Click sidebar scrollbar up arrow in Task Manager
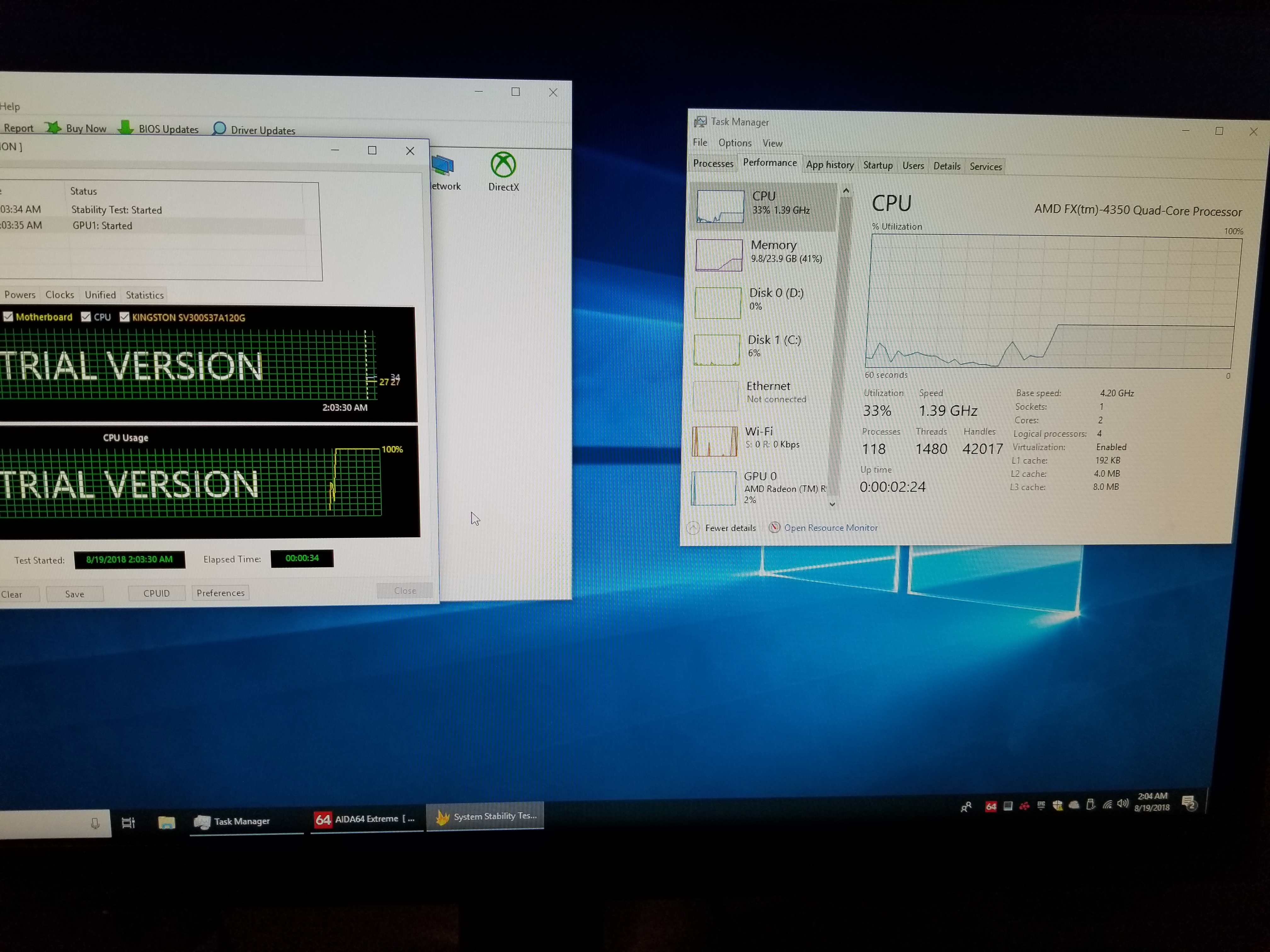The height and width of the screenshot is (952, 1270). point(846,190)
